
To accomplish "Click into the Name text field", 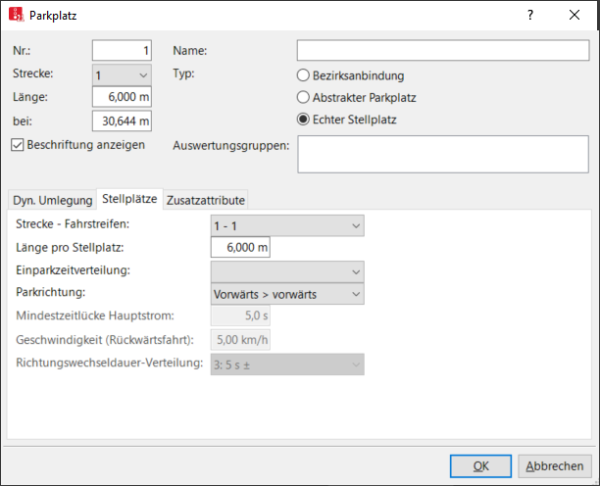I will [x=442, y=51].
